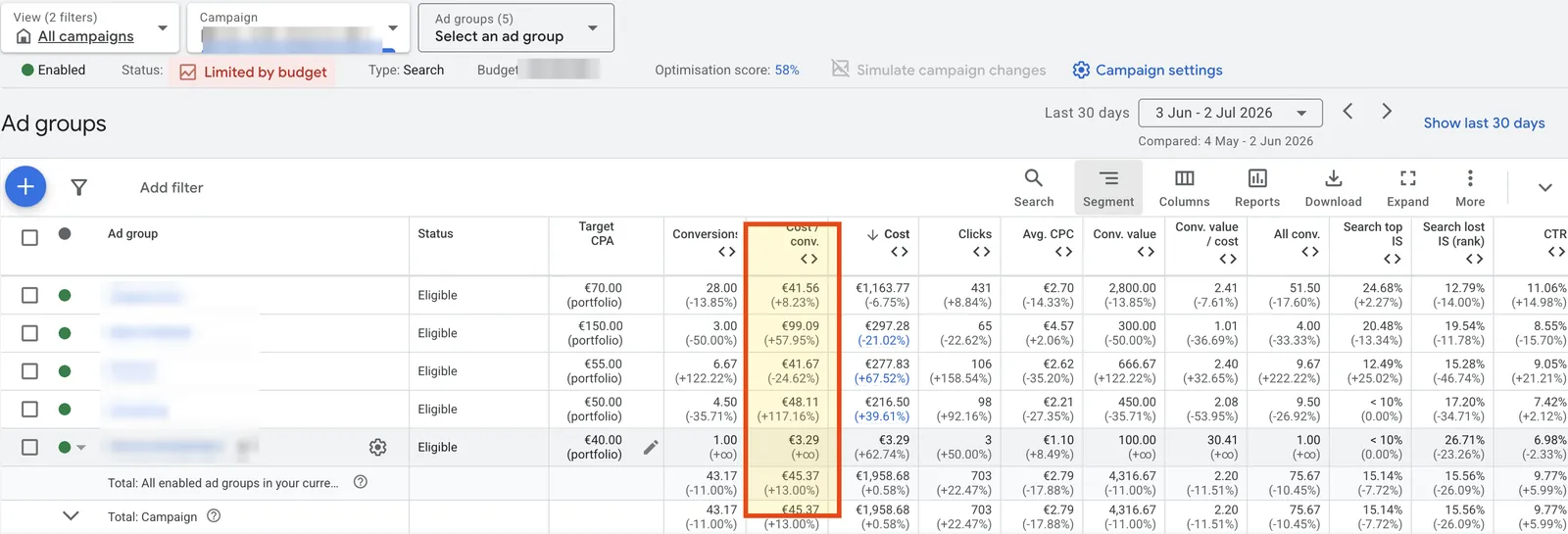Toggle the select-all checkbox in header
Image resolution: width=1568 pixels, height=534 pixels.
click(29, 237)
